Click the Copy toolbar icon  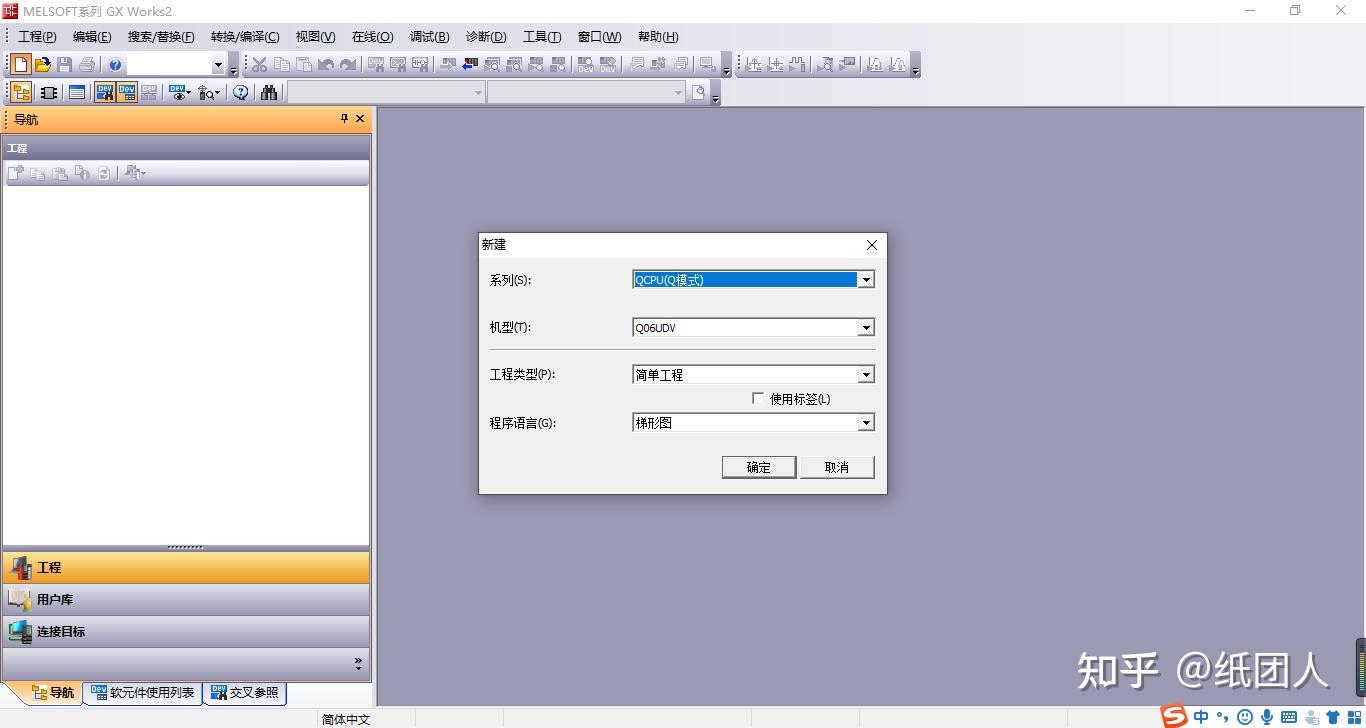[x=282, y=65]
